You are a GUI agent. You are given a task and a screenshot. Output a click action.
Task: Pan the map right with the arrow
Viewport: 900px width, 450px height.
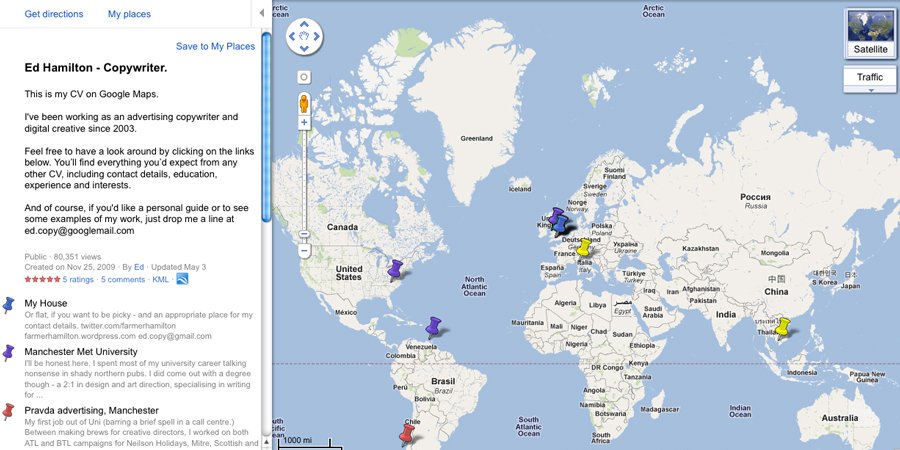(316, 36)
